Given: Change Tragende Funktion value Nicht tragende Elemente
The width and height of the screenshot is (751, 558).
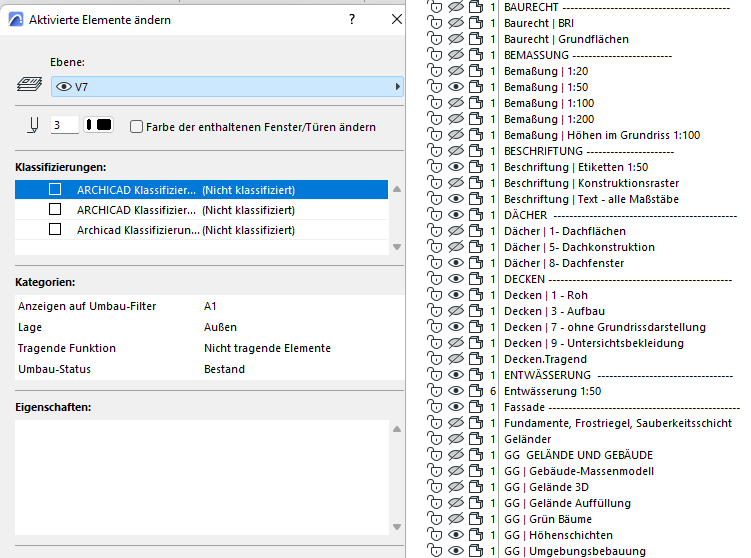Looking at the screenshot, I should 267,348.
